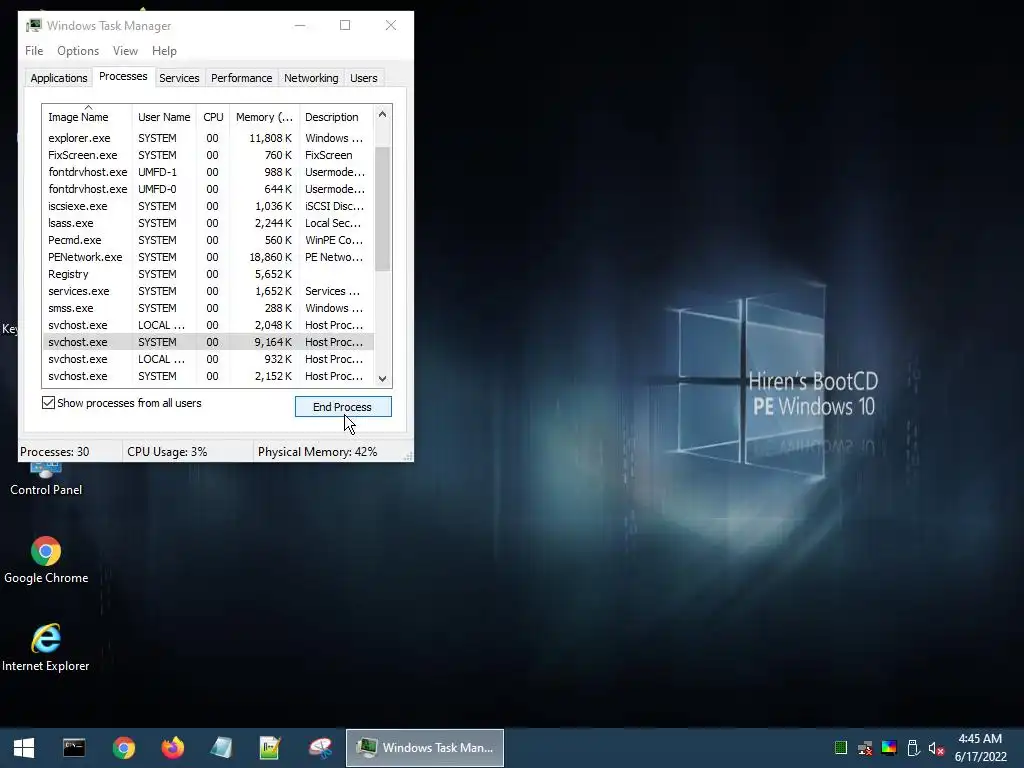The width and height of the screenshot is (1024, 768).
Task: Switch to the Users tab
Action: point(364,78)
